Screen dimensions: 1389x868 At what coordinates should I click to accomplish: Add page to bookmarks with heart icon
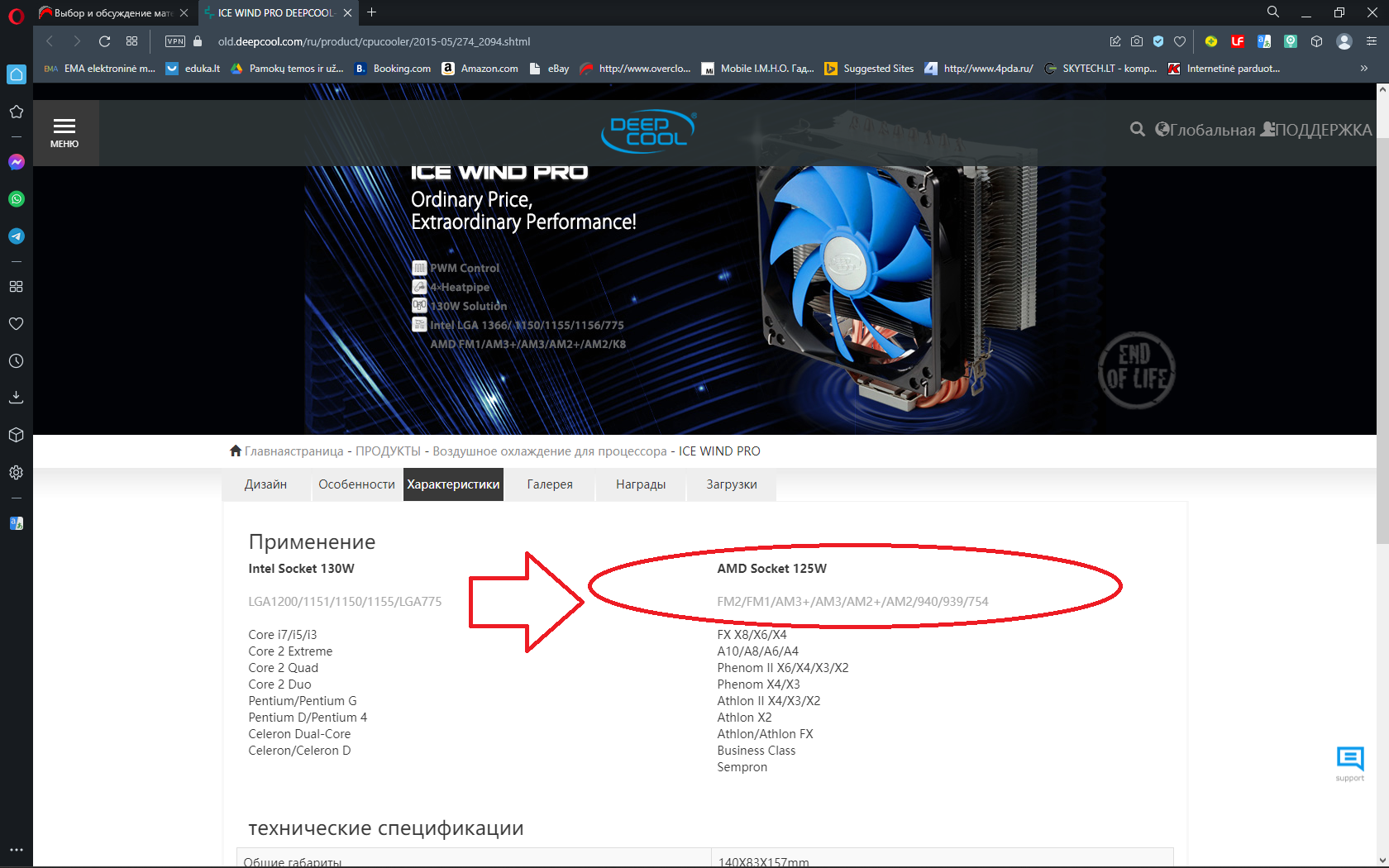click(1180, 41)
